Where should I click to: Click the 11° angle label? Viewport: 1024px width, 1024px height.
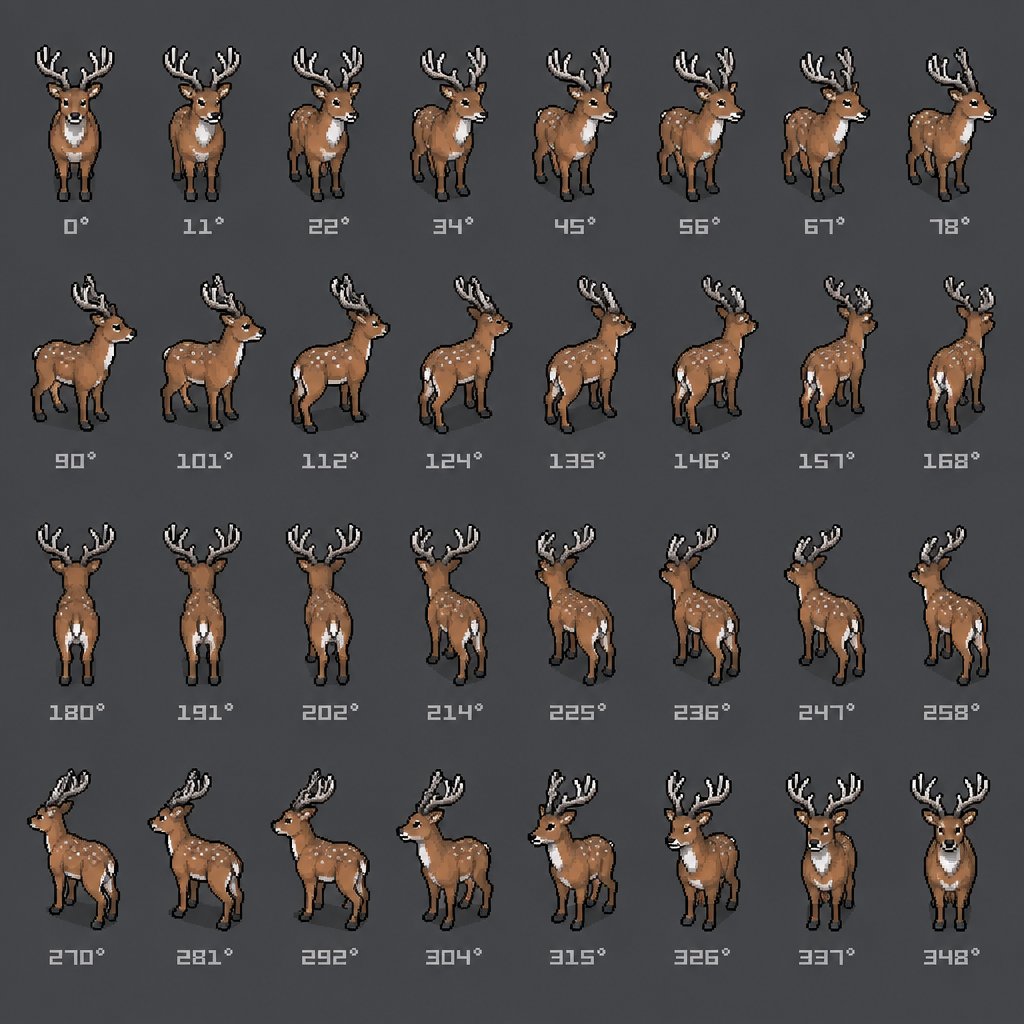pos(203,227)
